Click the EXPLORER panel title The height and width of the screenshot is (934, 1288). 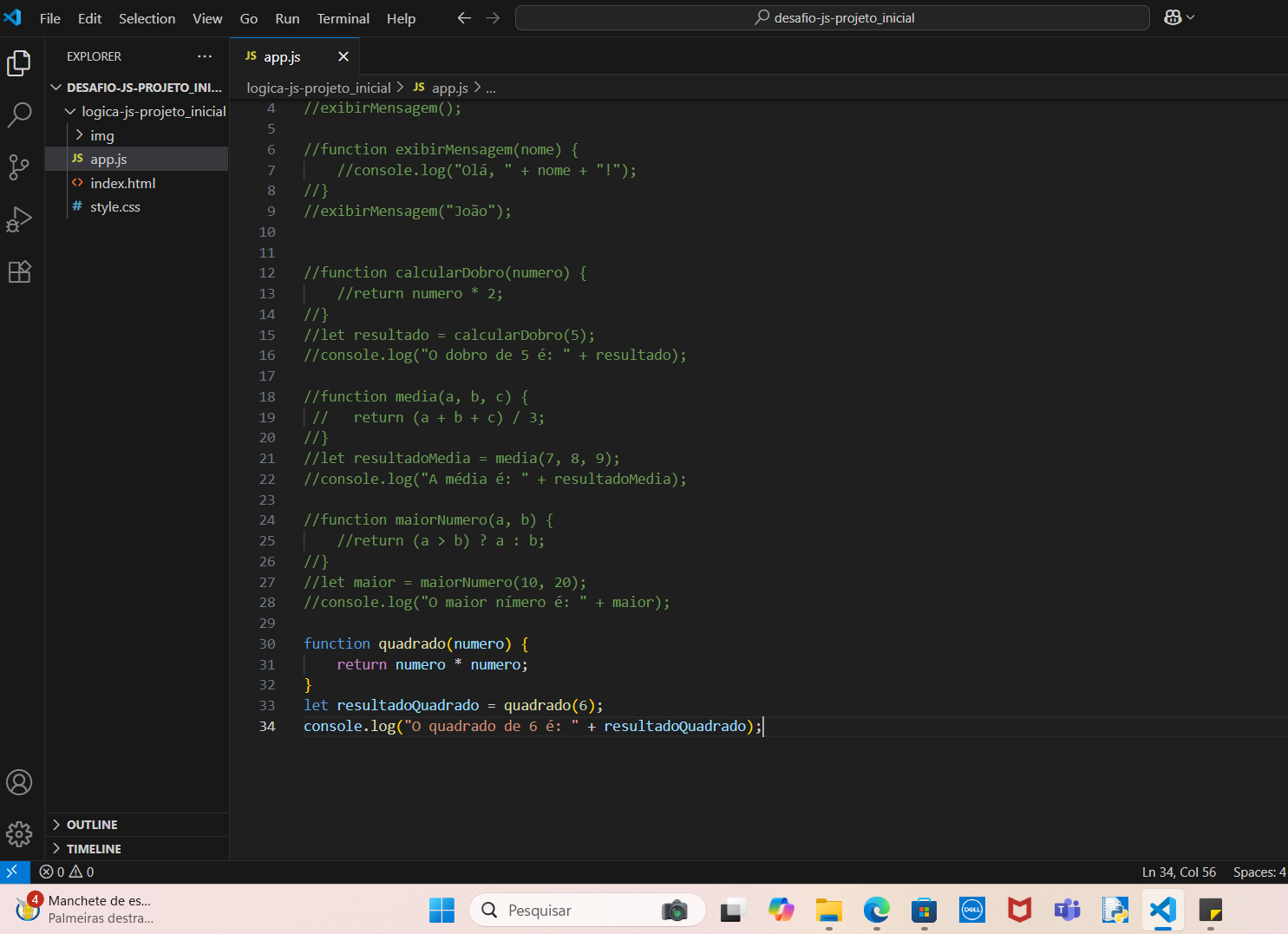click(x=94, y=56)
